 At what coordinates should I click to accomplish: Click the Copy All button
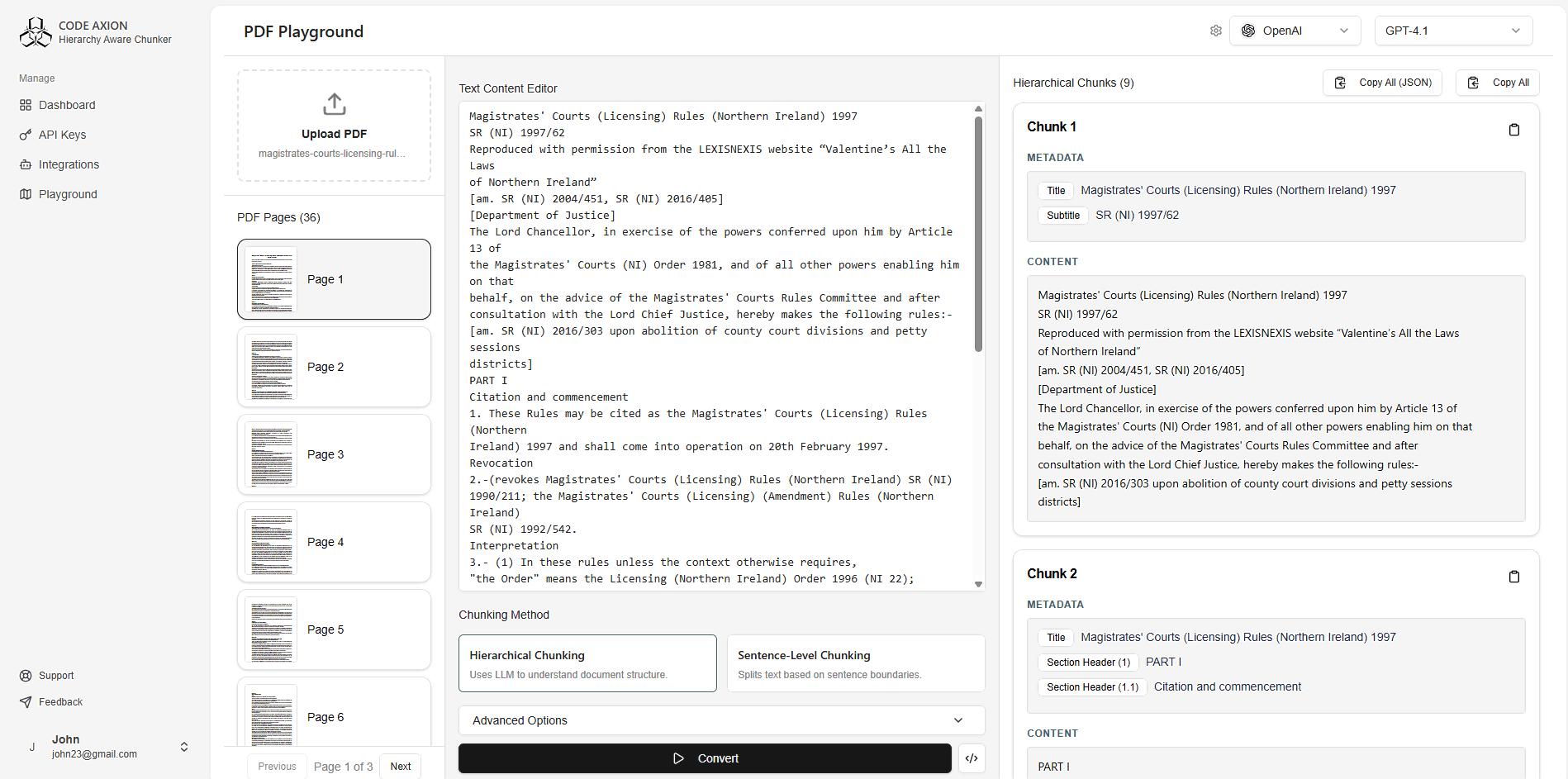(1497, 83)
